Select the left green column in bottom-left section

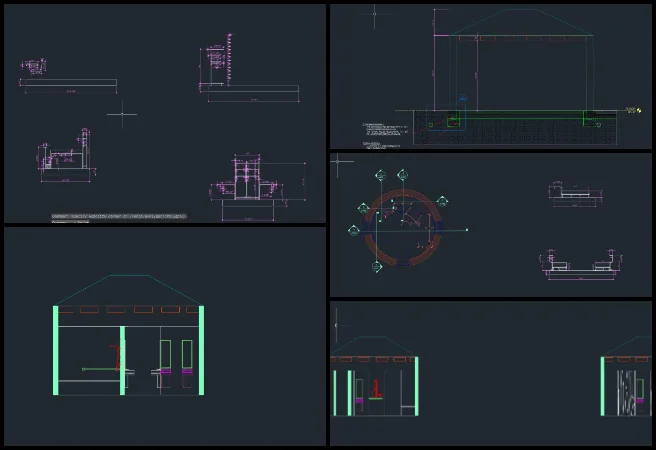click(x=56, y=350)
